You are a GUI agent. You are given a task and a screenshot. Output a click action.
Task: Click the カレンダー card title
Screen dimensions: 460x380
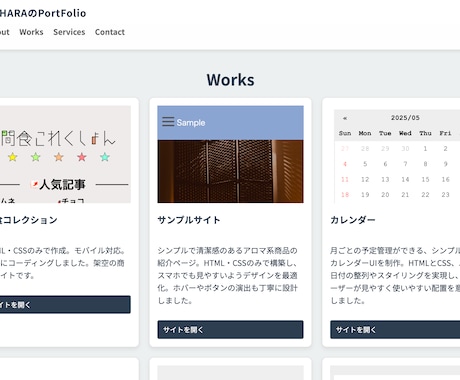353,220
